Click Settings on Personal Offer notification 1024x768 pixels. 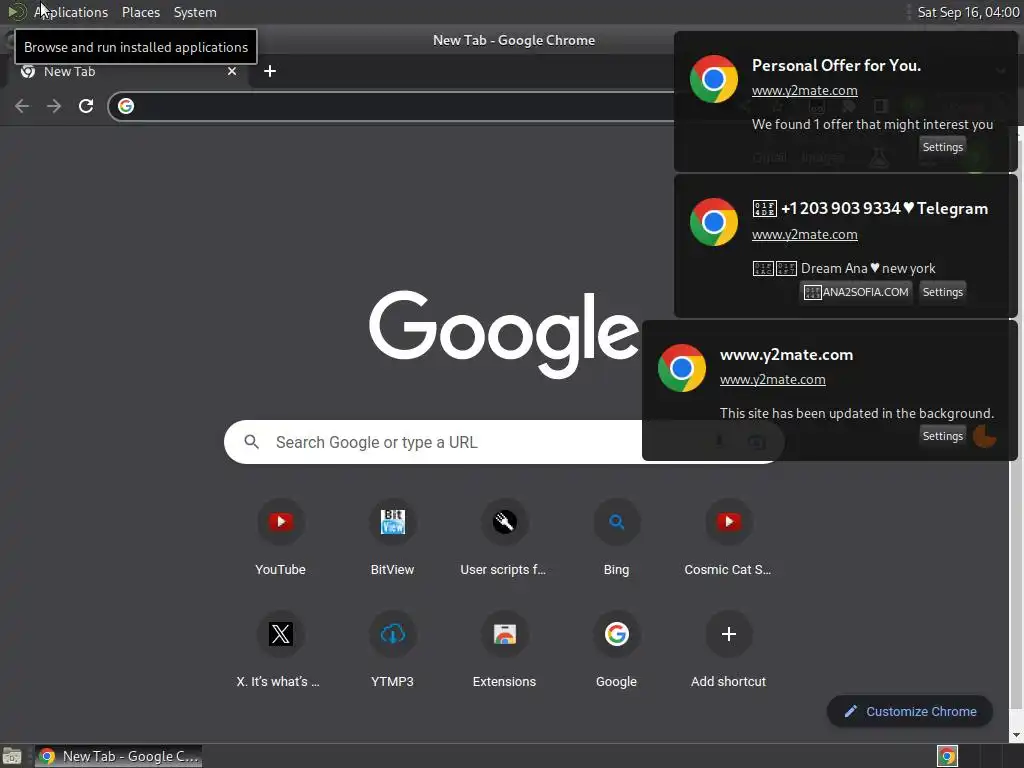(x=942, y=147)
